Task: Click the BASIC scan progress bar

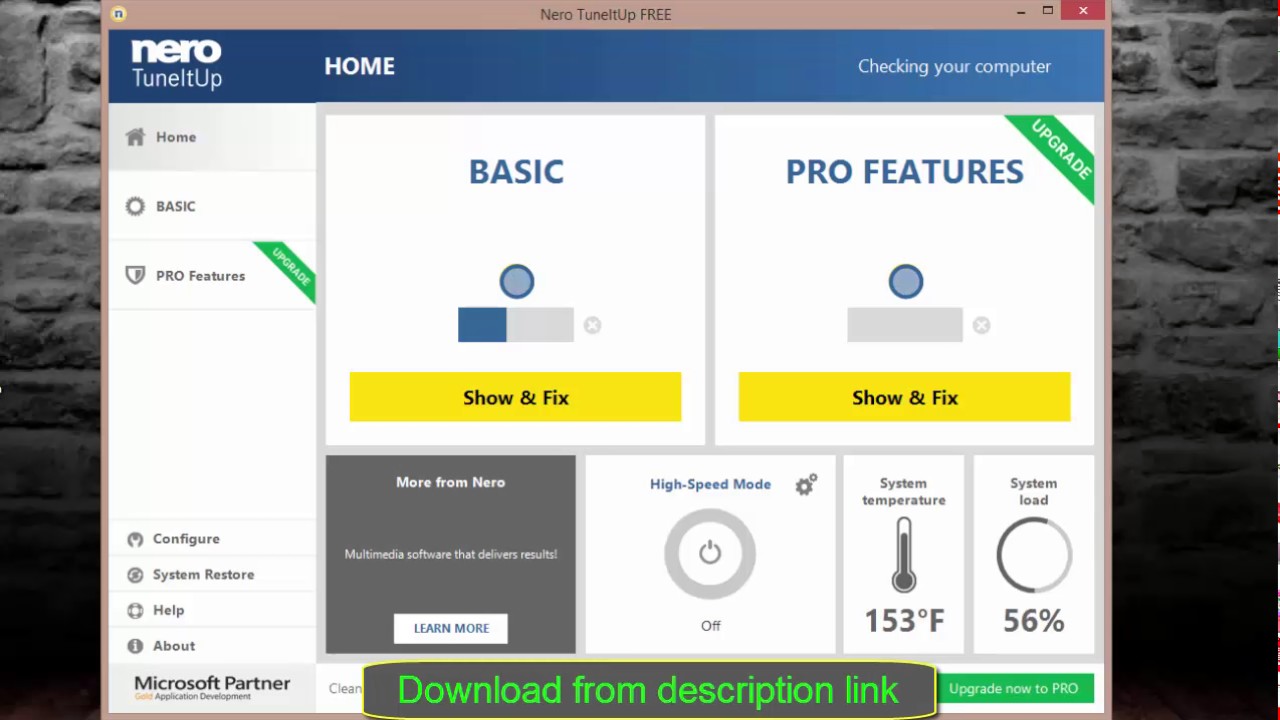Action: pyautogui.click(x=516, y=325)
